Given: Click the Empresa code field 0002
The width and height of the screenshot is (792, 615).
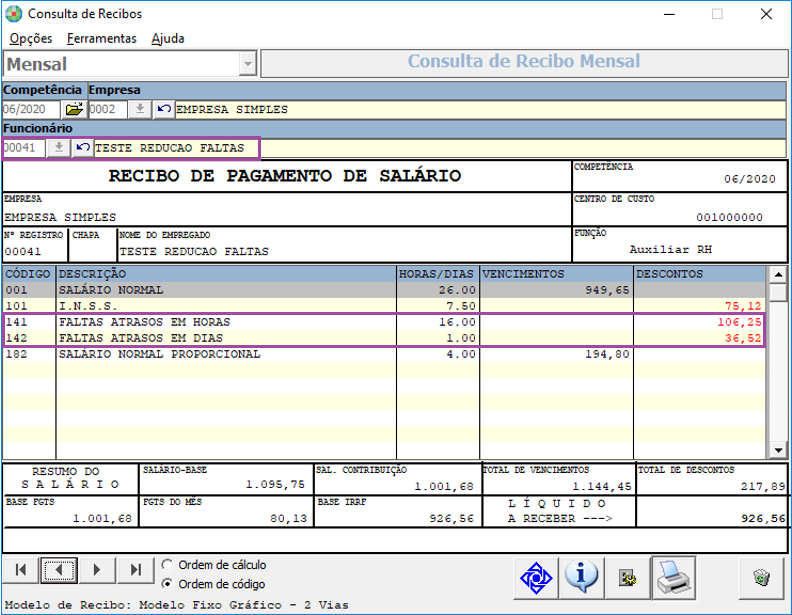Looking at the screenshot, I should (x=108, y=109).
